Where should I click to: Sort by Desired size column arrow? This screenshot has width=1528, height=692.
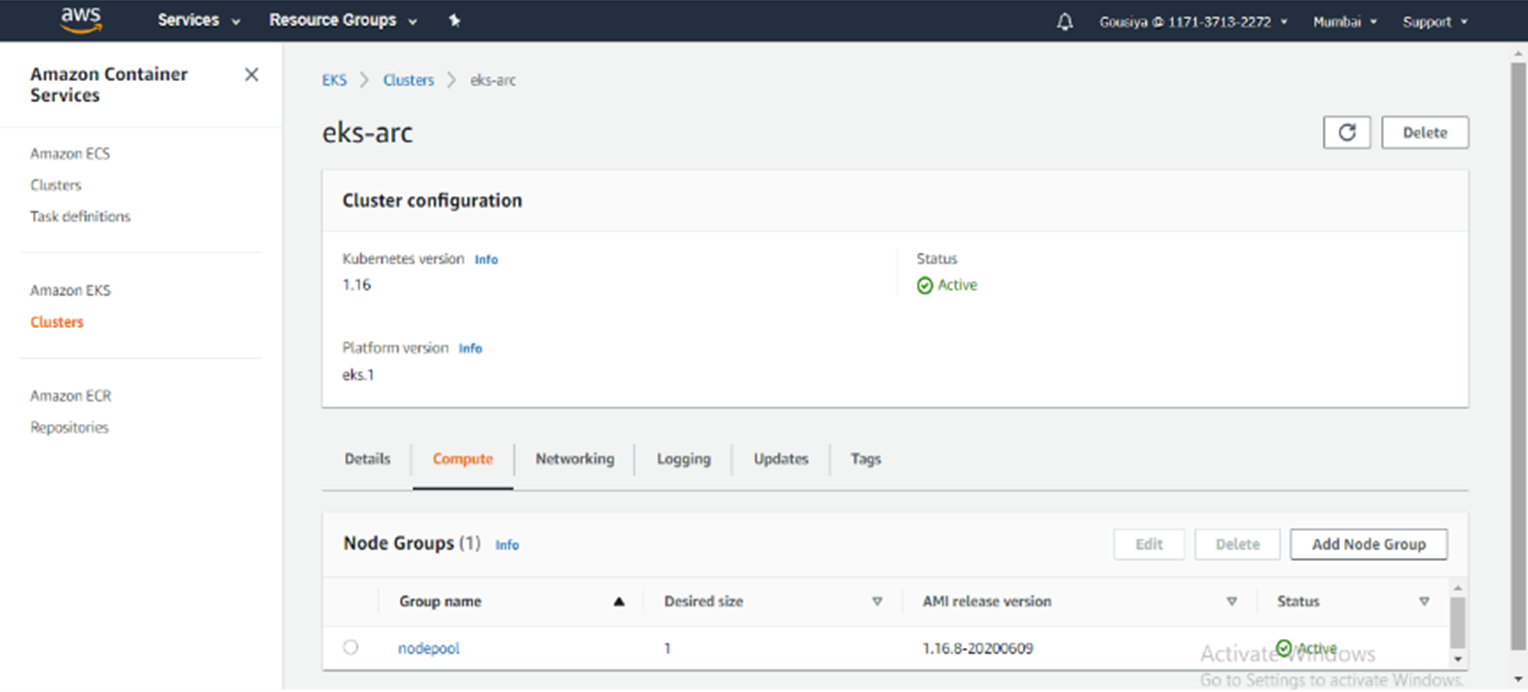click(877, 601)
